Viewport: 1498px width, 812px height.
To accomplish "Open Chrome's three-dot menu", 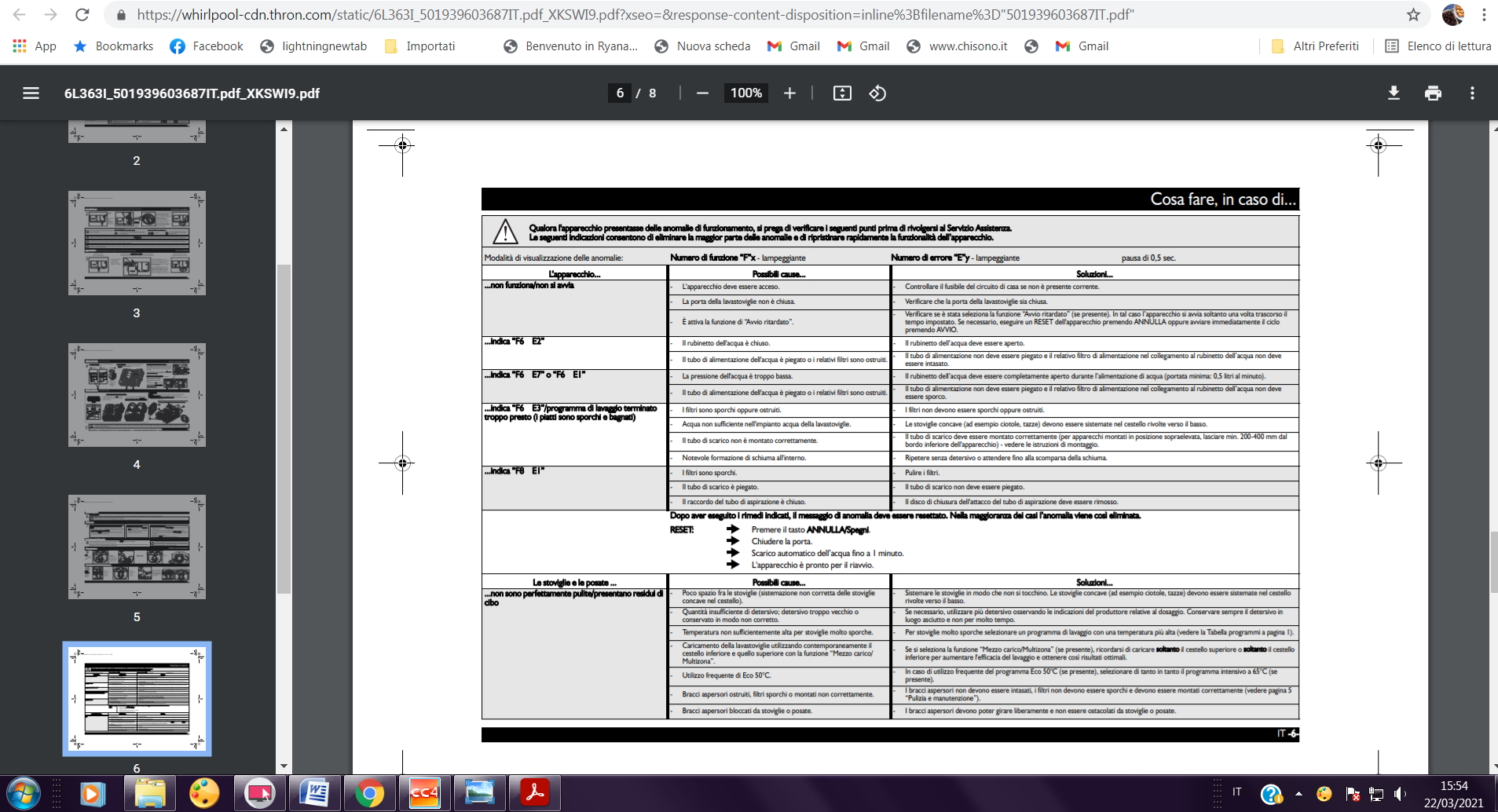I will [x=1484, y=15].
